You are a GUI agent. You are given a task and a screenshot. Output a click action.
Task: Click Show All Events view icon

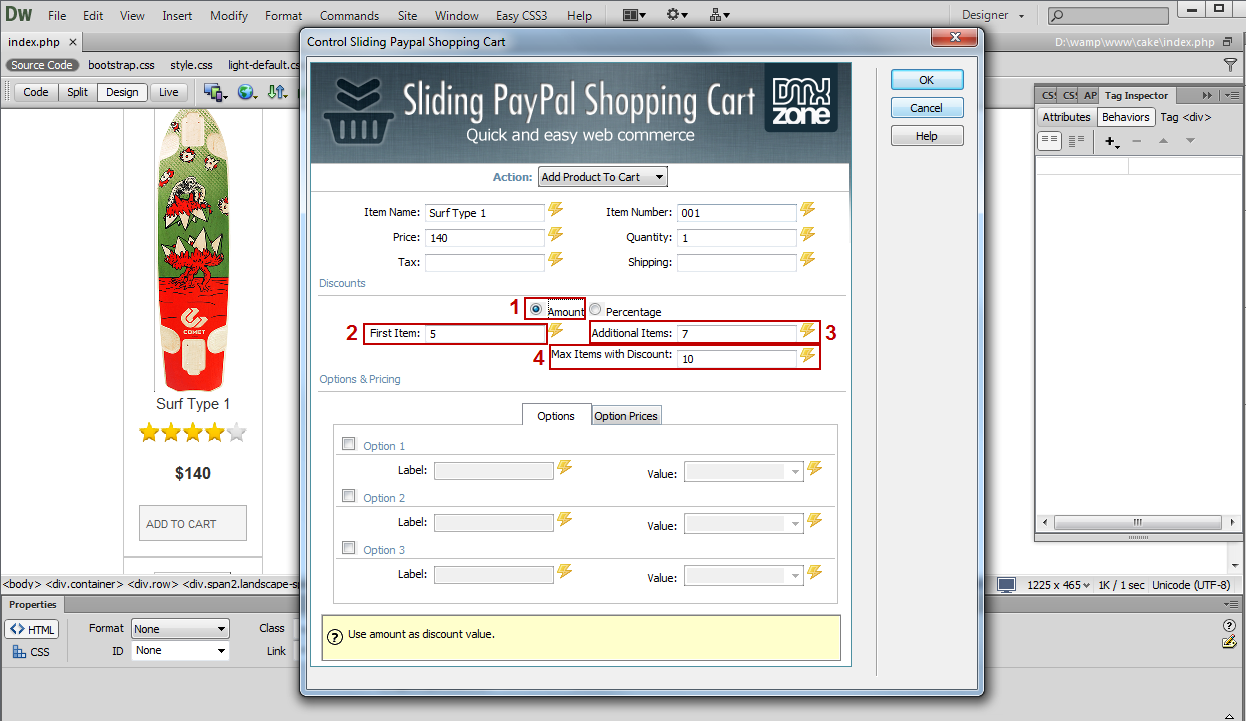point(1076,141)
